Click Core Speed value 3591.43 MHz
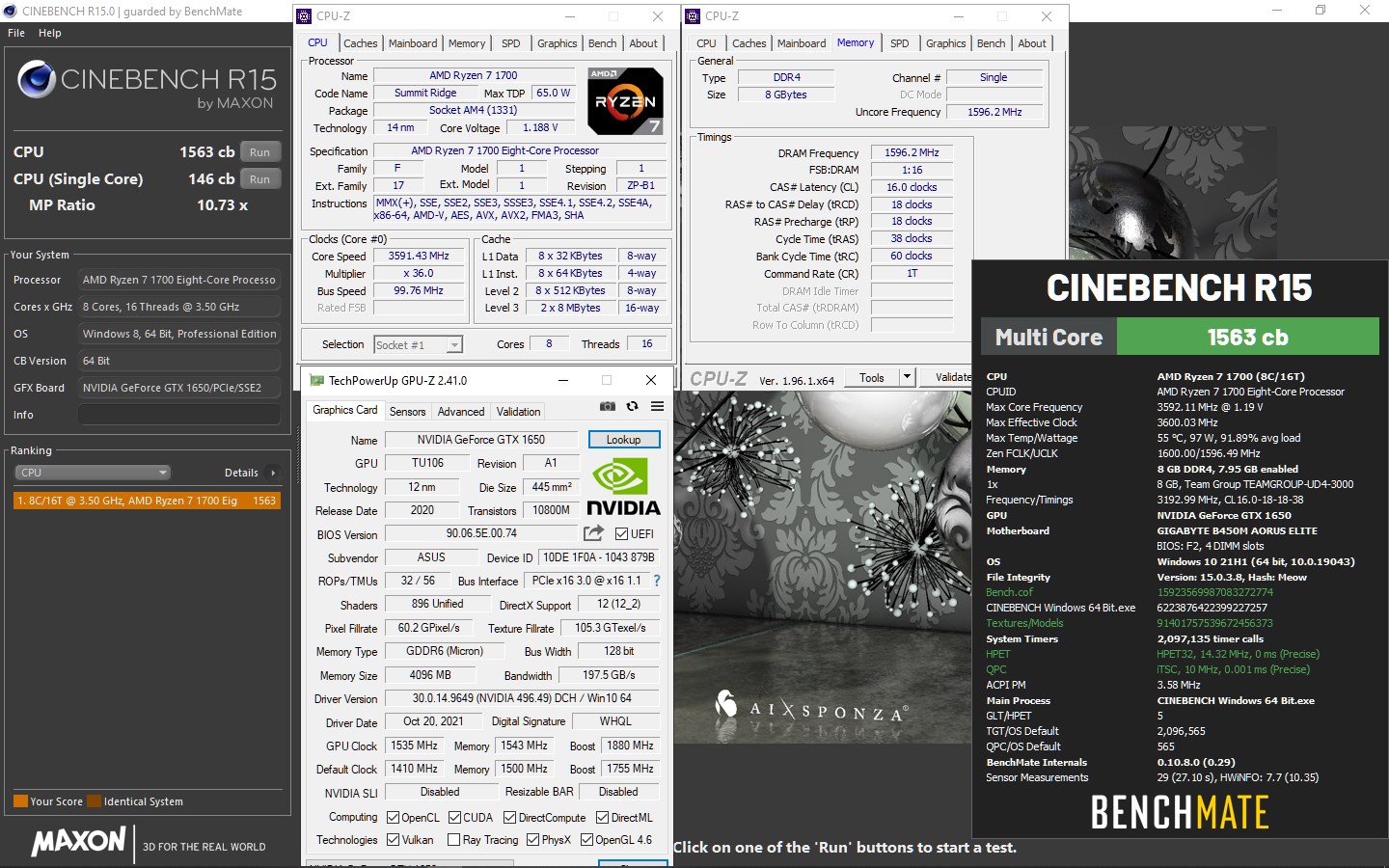This screenshot has width=1389, height=868. (x=419, y=257)
